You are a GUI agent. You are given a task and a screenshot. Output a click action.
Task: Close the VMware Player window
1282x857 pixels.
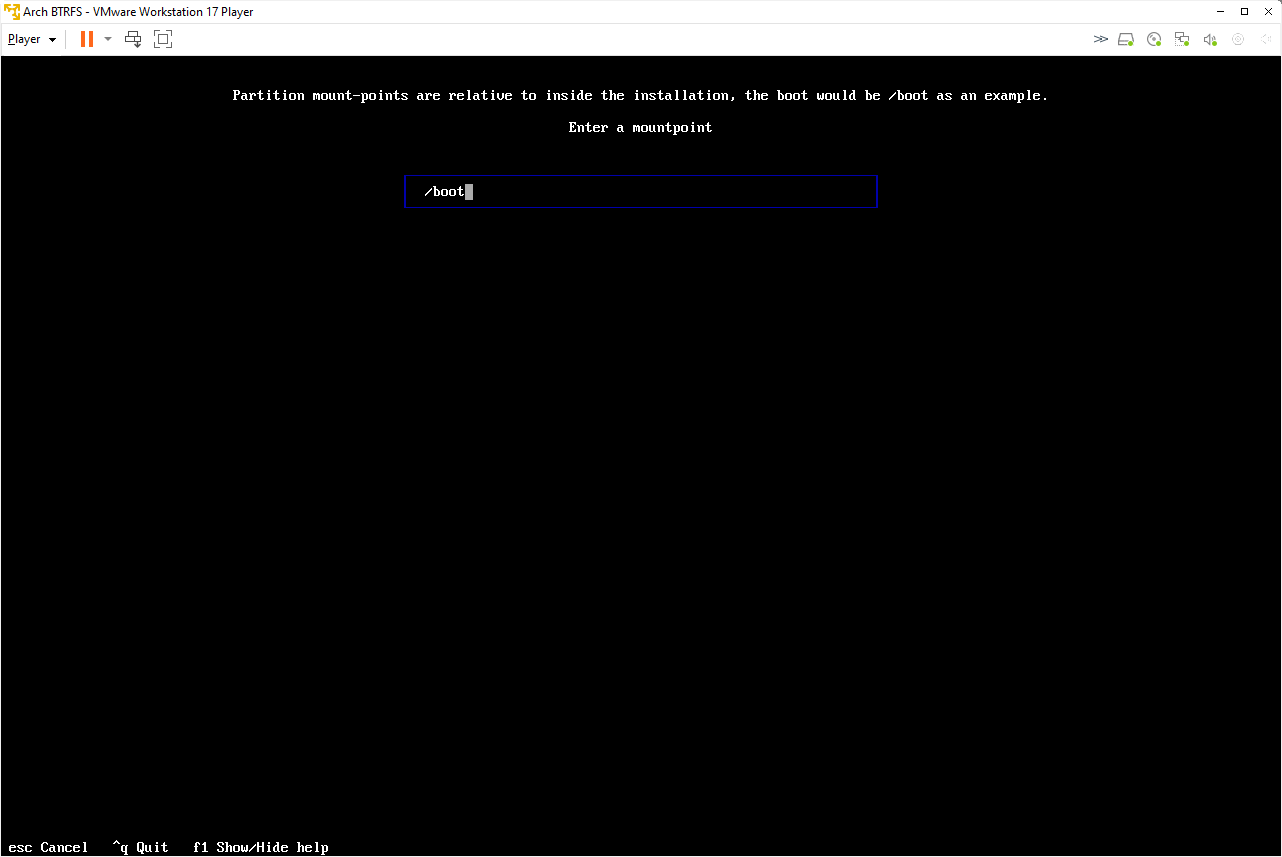pos(1269,12)
